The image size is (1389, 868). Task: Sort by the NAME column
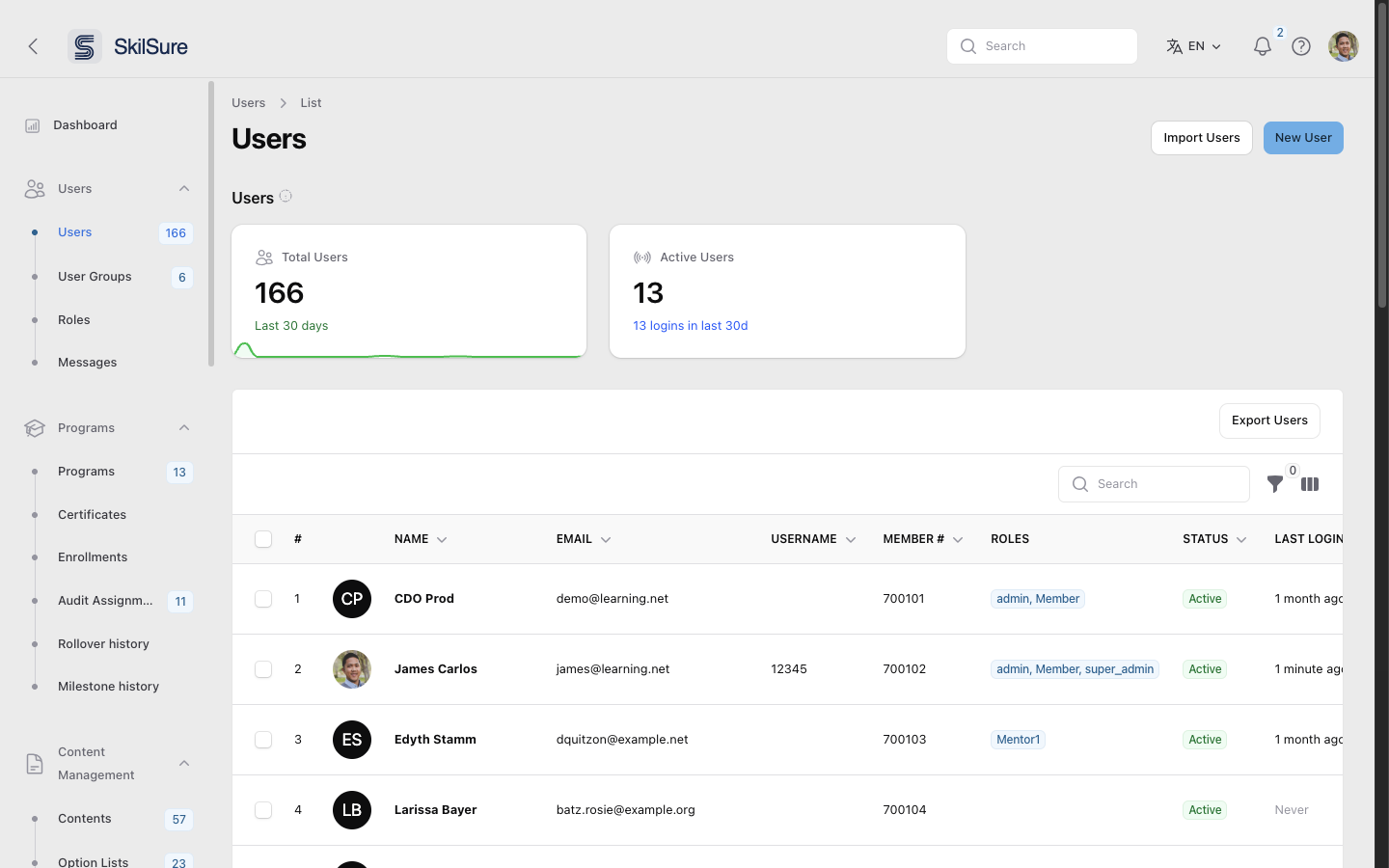point(421,539)
